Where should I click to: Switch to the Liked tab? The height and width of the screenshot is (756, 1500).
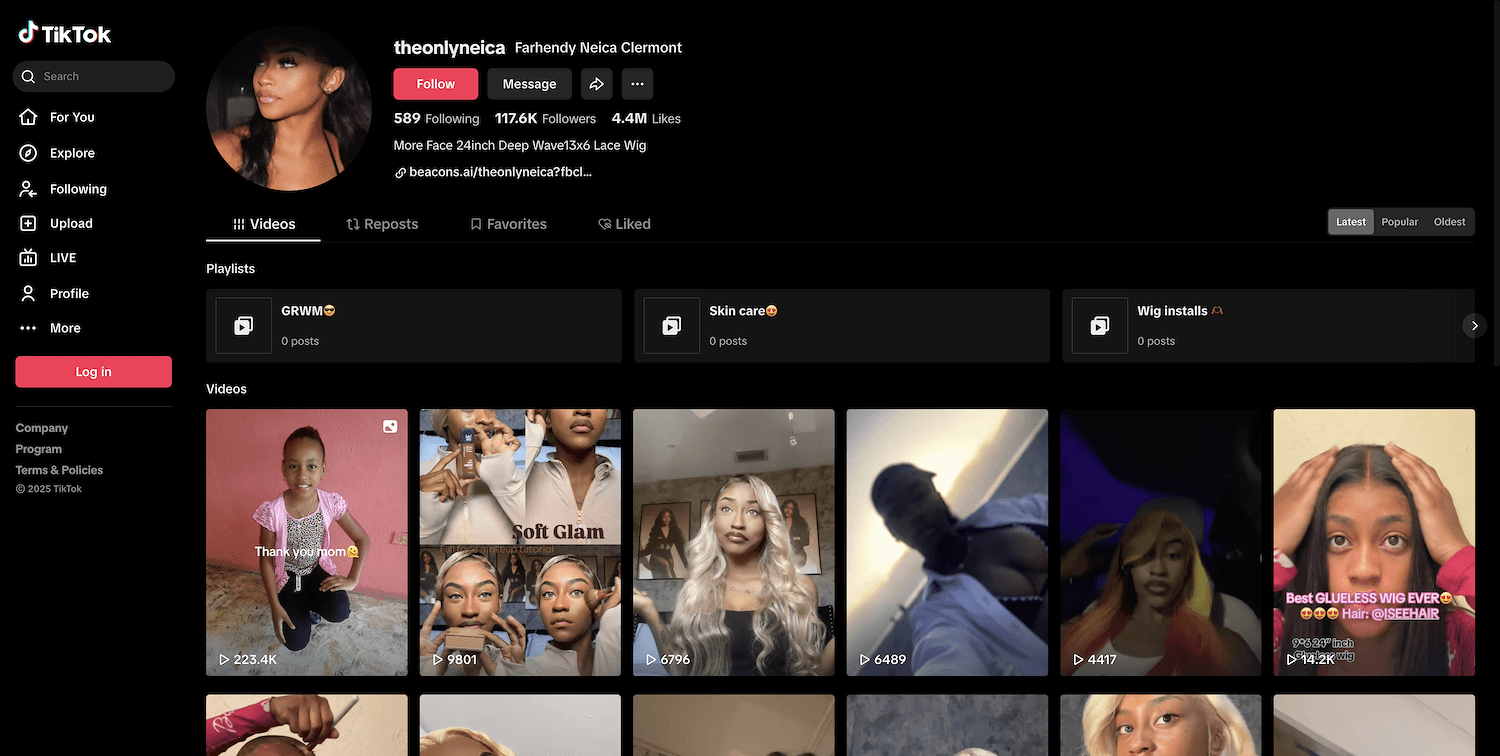(x=624, y=224)
